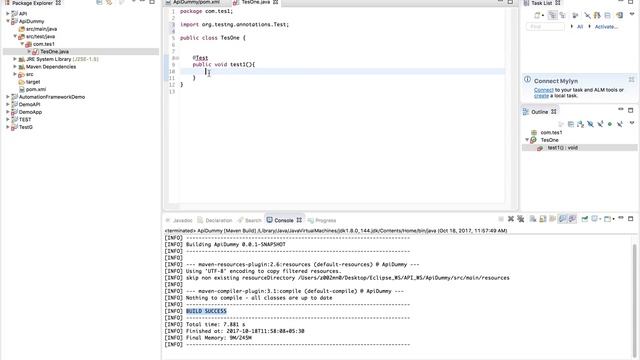Expand JRE System Library node
Screen dimensions: 640x360
[x=15, y=59]
